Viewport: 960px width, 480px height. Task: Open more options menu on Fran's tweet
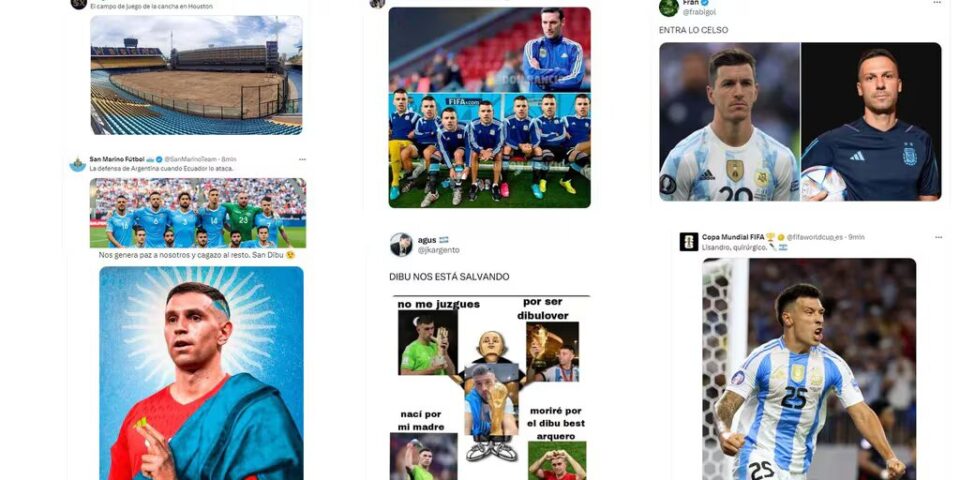click(937, 3)
